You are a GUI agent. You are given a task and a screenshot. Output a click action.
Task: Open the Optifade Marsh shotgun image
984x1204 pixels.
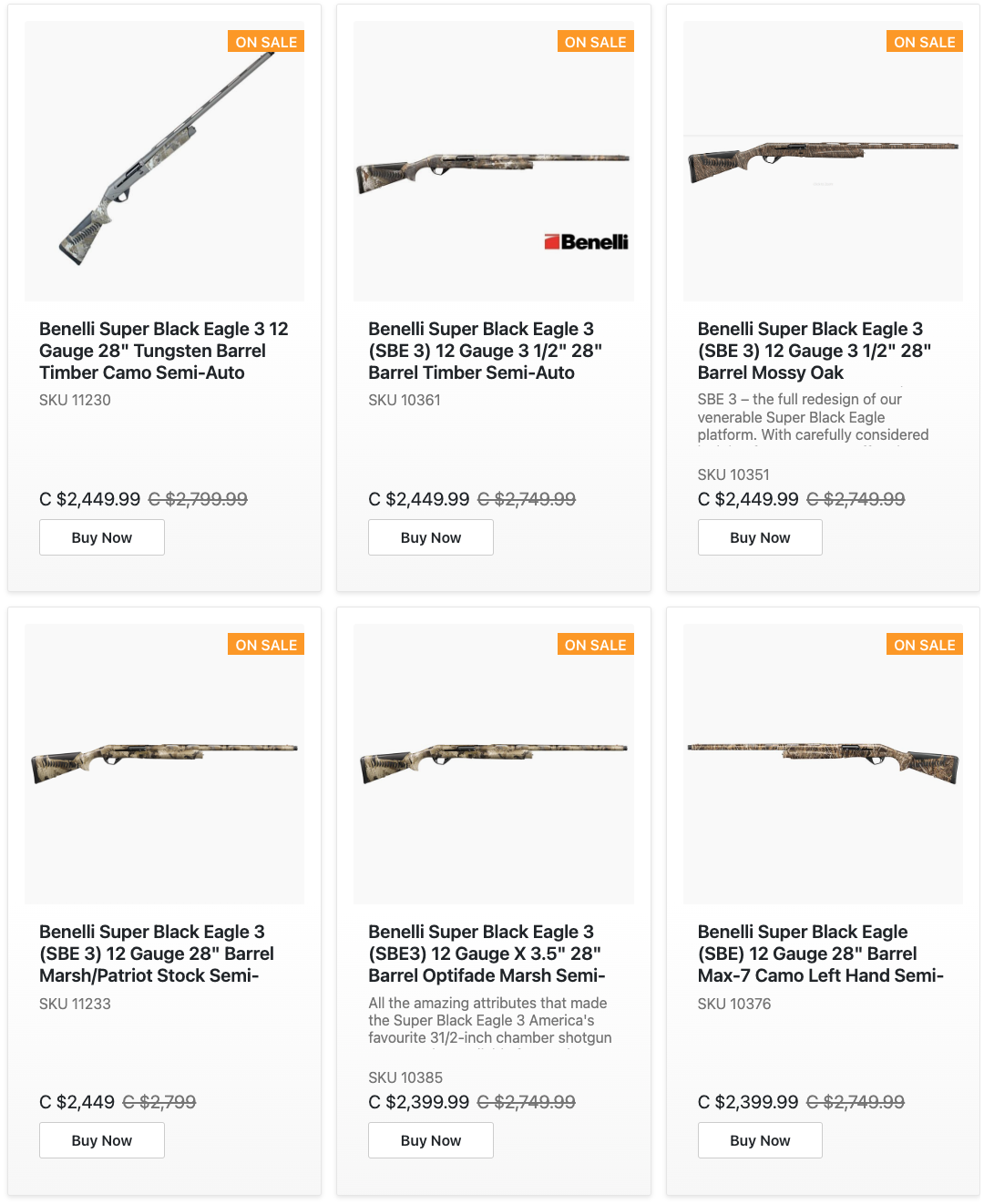[493, 764]
